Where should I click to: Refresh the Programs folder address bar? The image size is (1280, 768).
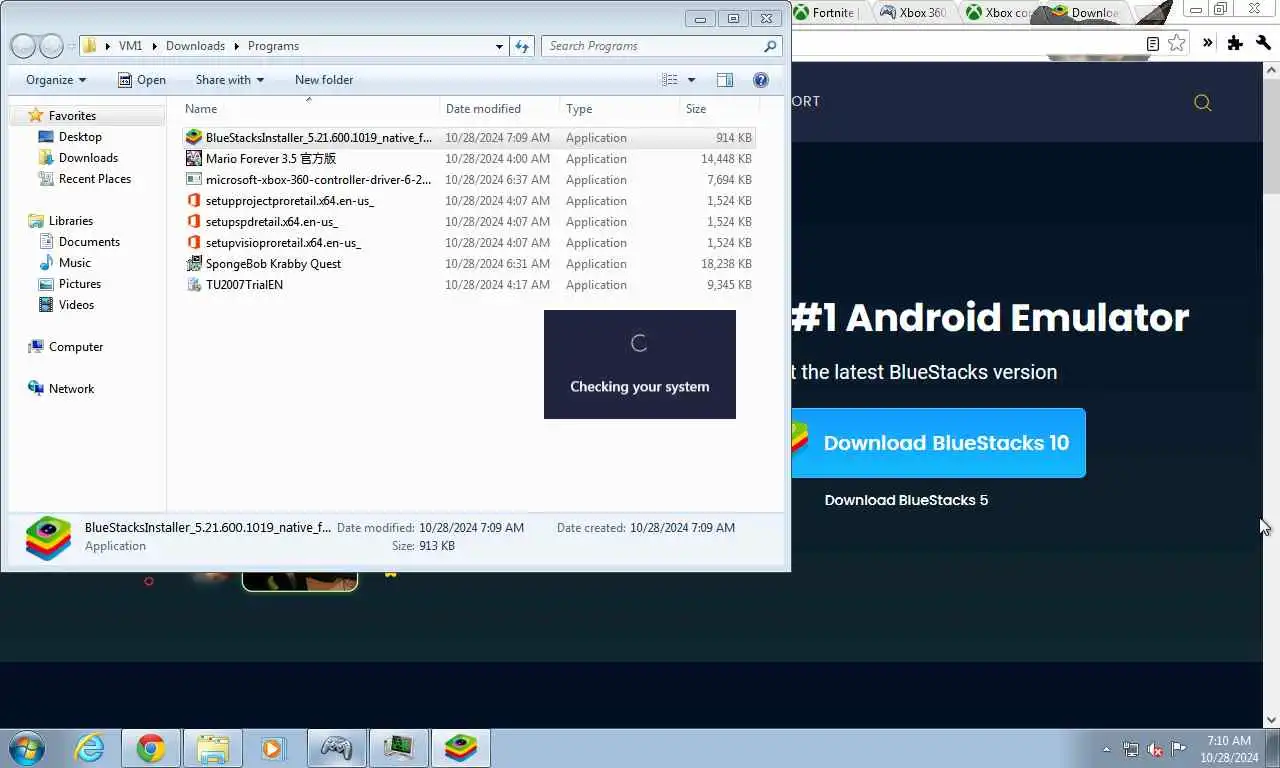pyautogui.click(x=522, y=46)
